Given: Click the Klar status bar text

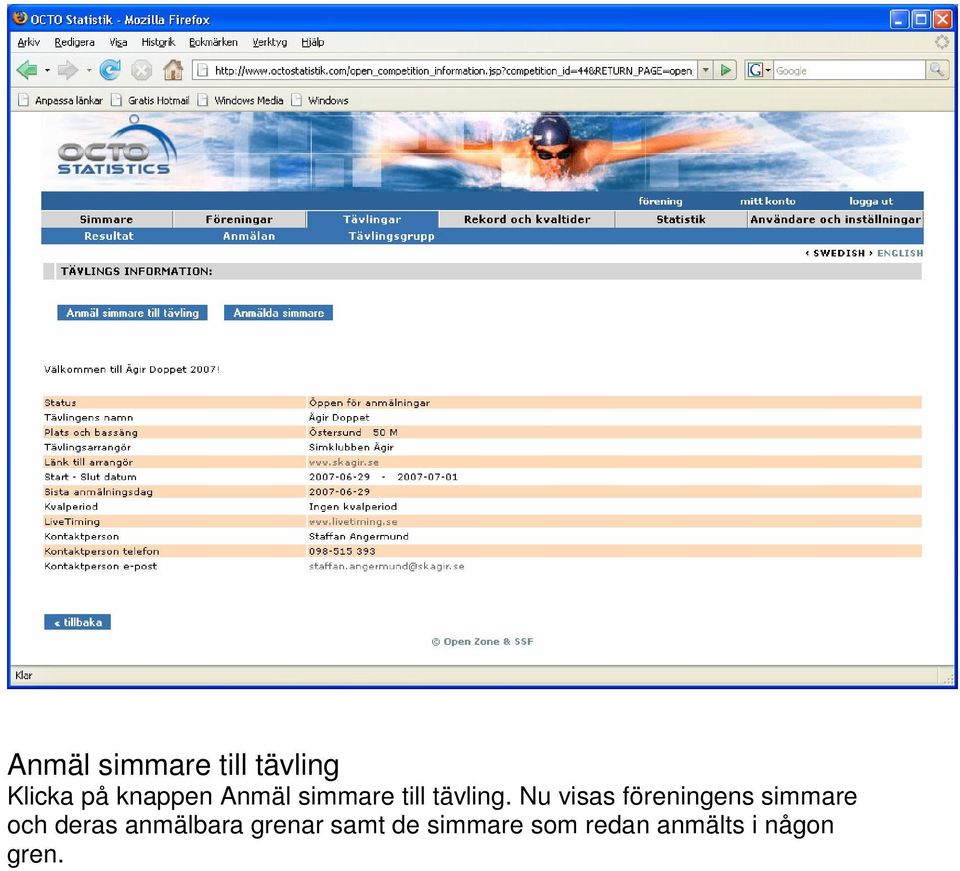Looking at the screenshot, I should (24, 675).
